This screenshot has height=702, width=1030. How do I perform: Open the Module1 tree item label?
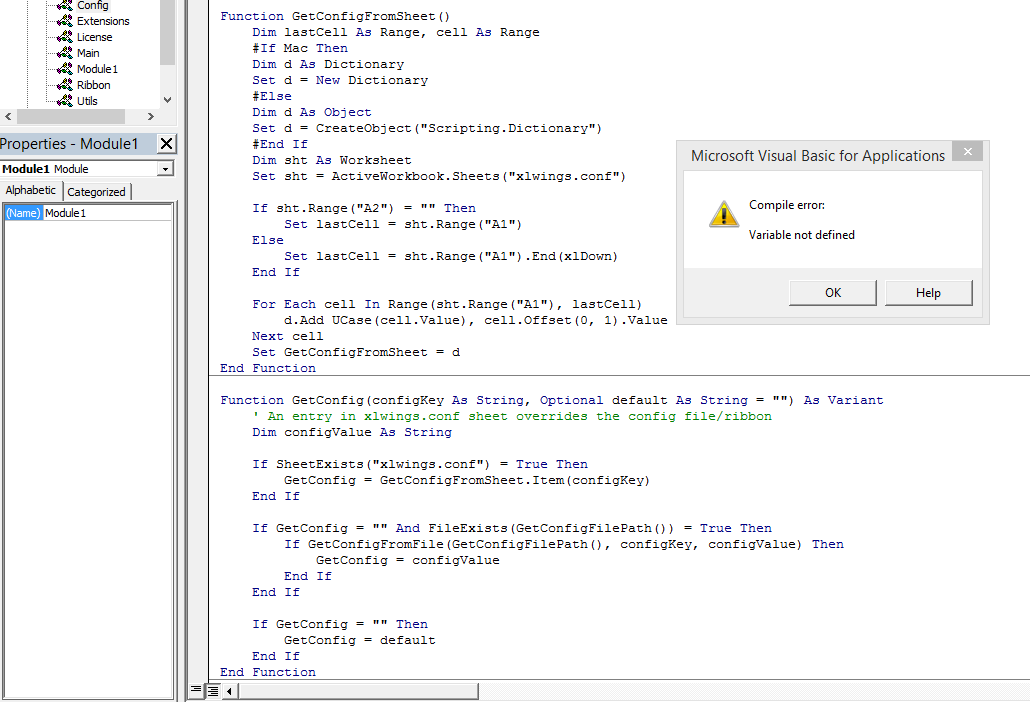97,69
